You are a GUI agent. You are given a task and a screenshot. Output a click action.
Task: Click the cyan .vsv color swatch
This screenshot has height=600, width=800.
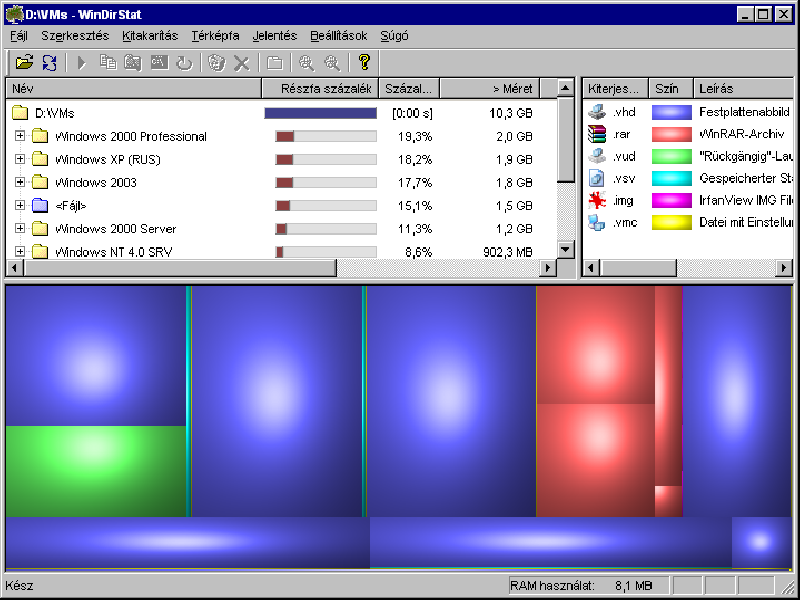click(x=672, y=178)
